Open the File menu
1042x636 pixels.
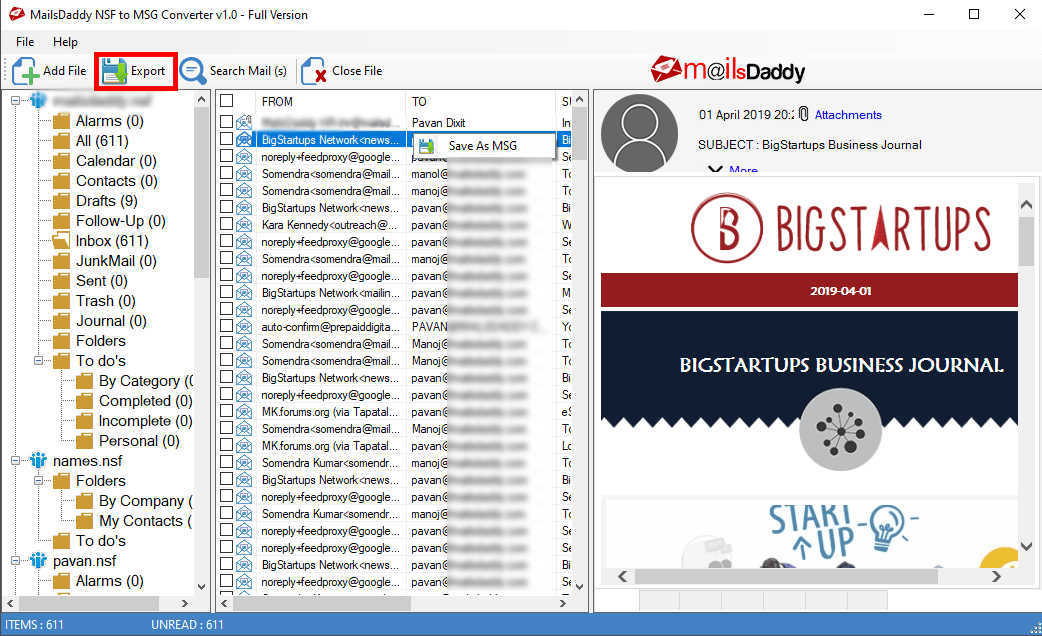[25, 42]
